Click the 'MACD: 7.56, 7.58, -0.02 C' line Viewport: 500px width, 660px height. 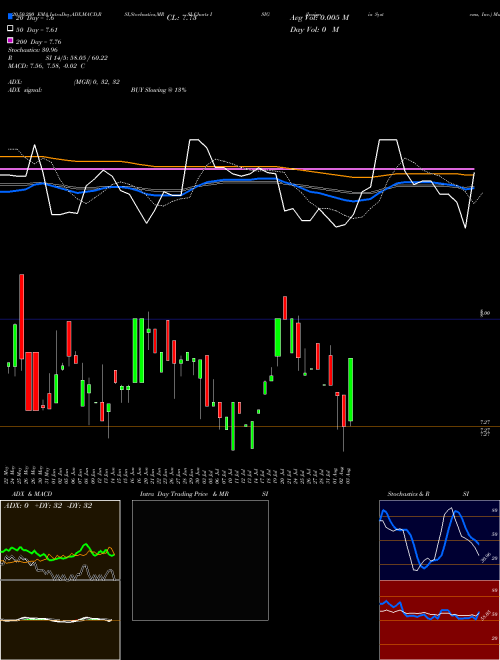tap(46, 66)
